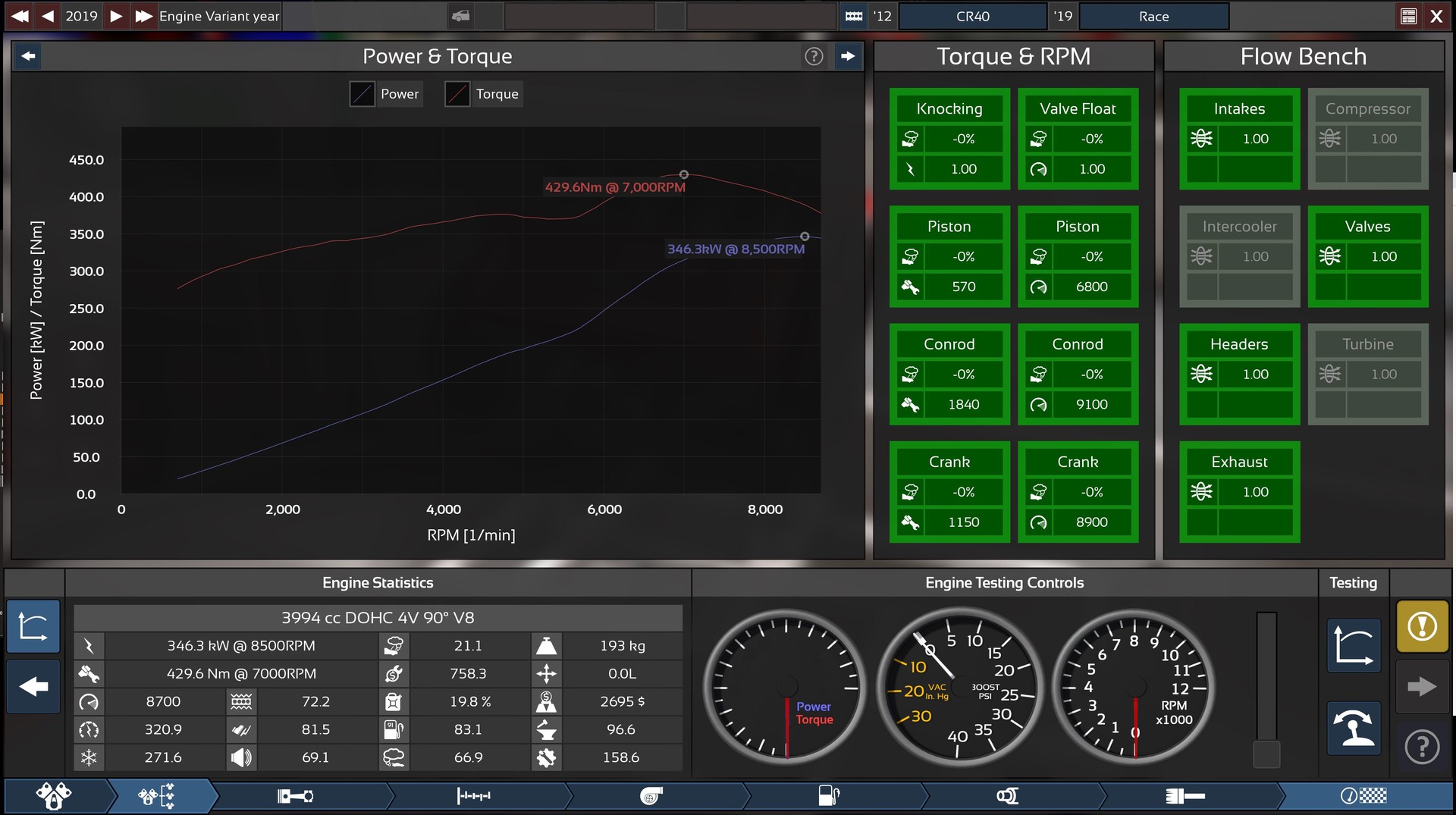Open the calculator icon in top bar
The width and height of the screenshot is (1456, 815).
pyautogui.click(x=1408, y=16)
